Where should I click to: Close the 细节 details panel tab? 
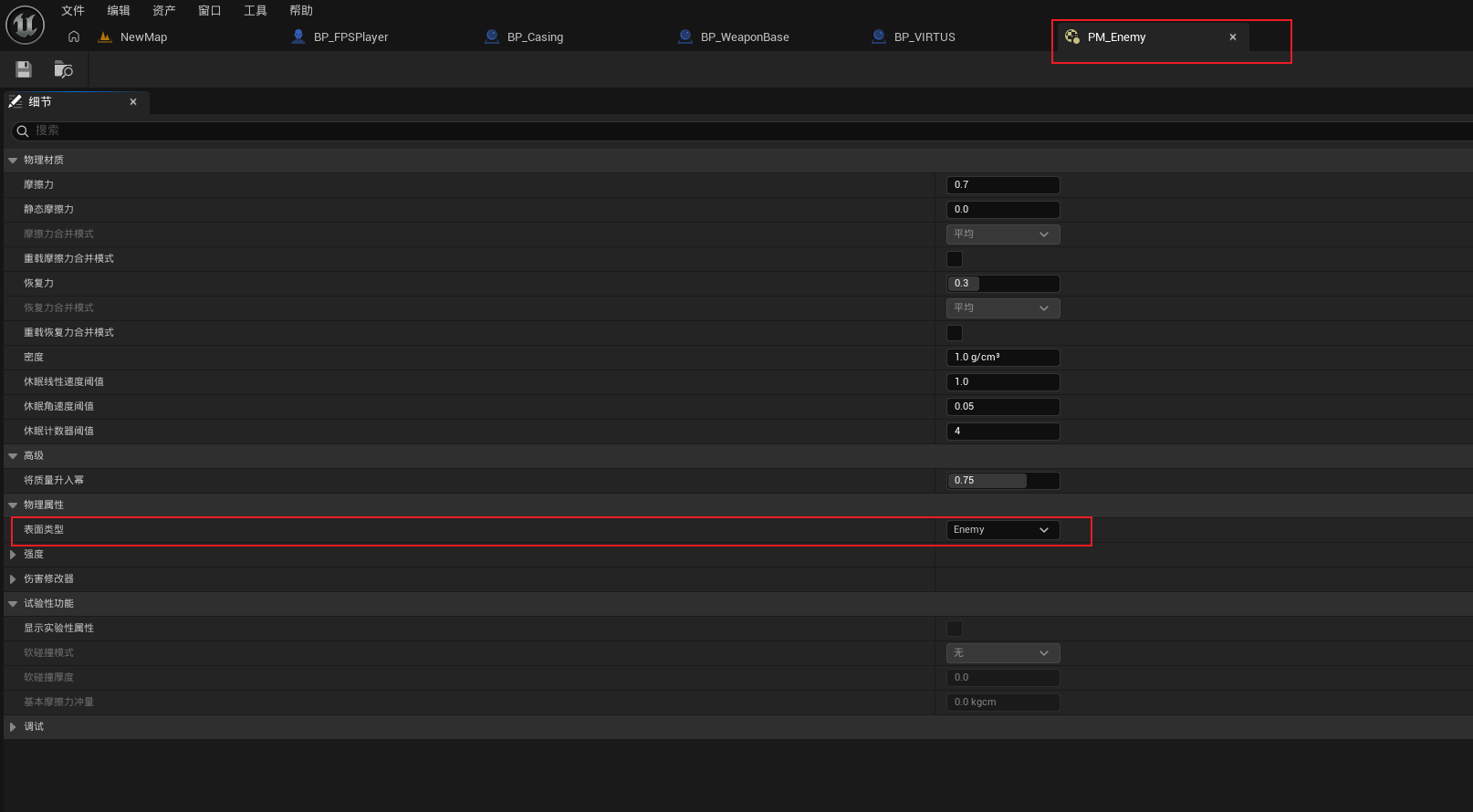133,102
